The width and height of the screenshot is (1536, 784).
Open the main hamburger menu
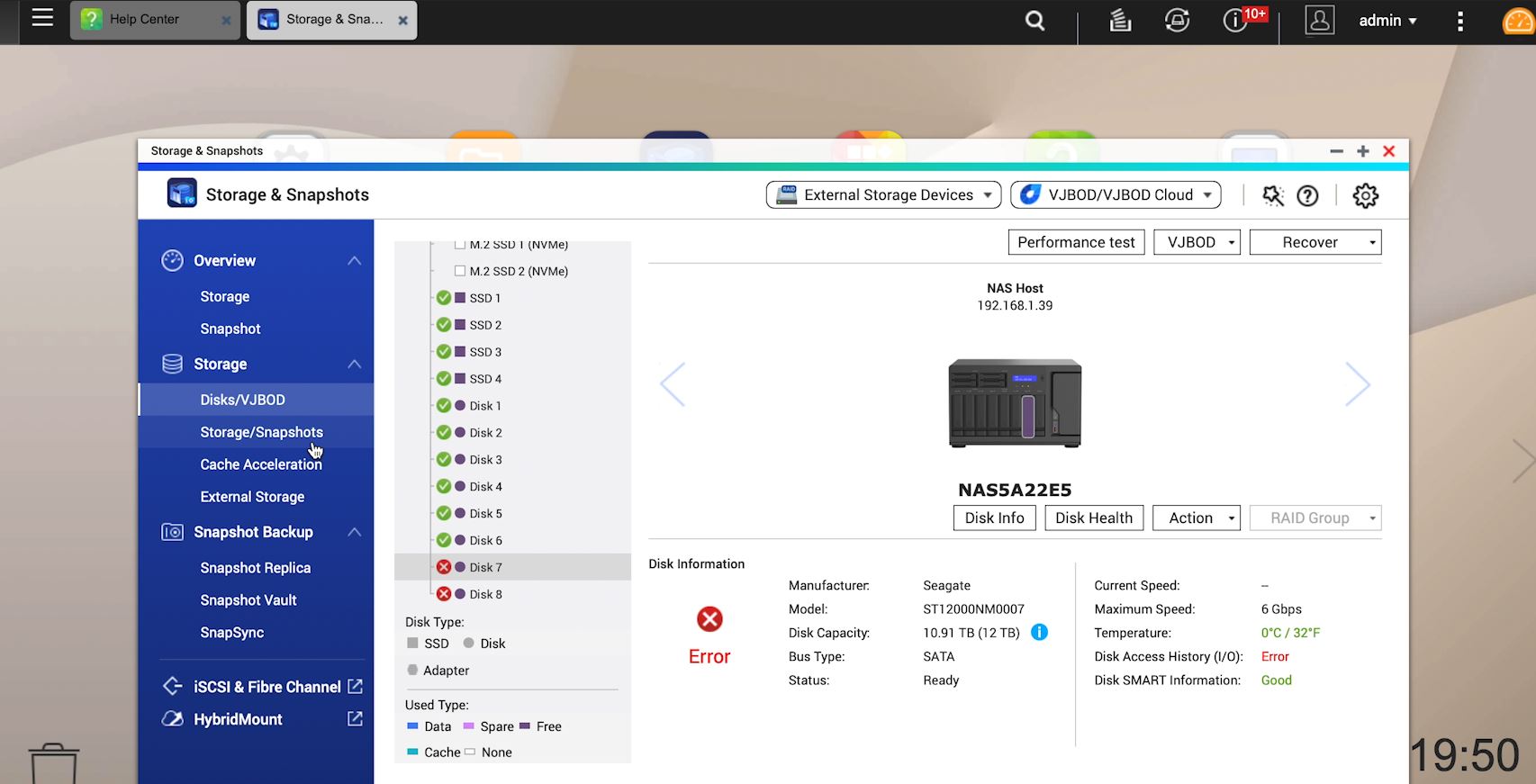coord(42,18)
